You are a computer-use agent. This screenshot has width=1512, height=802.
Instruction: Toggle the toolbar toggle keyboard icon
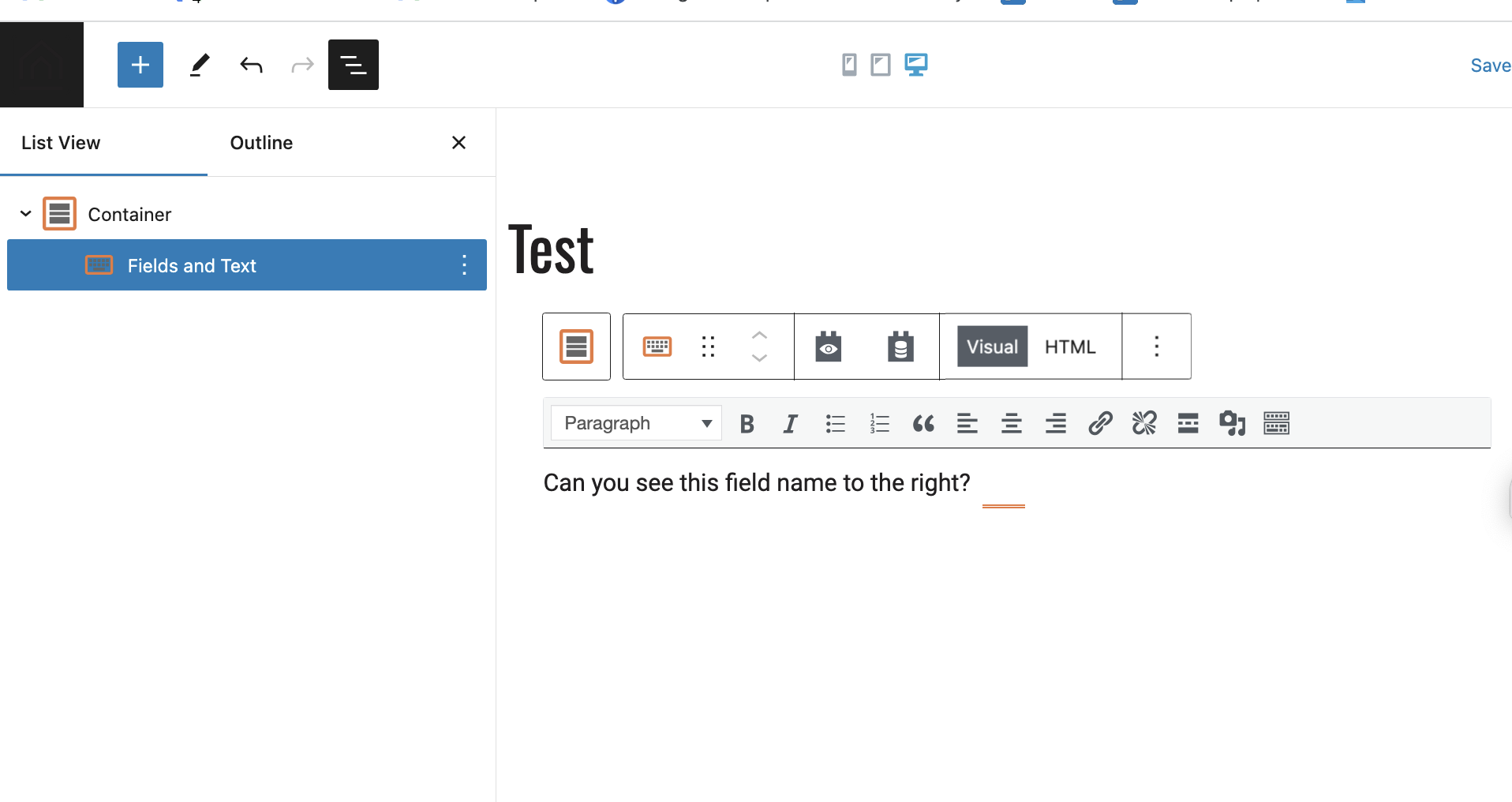click(x=1277, y=424)
